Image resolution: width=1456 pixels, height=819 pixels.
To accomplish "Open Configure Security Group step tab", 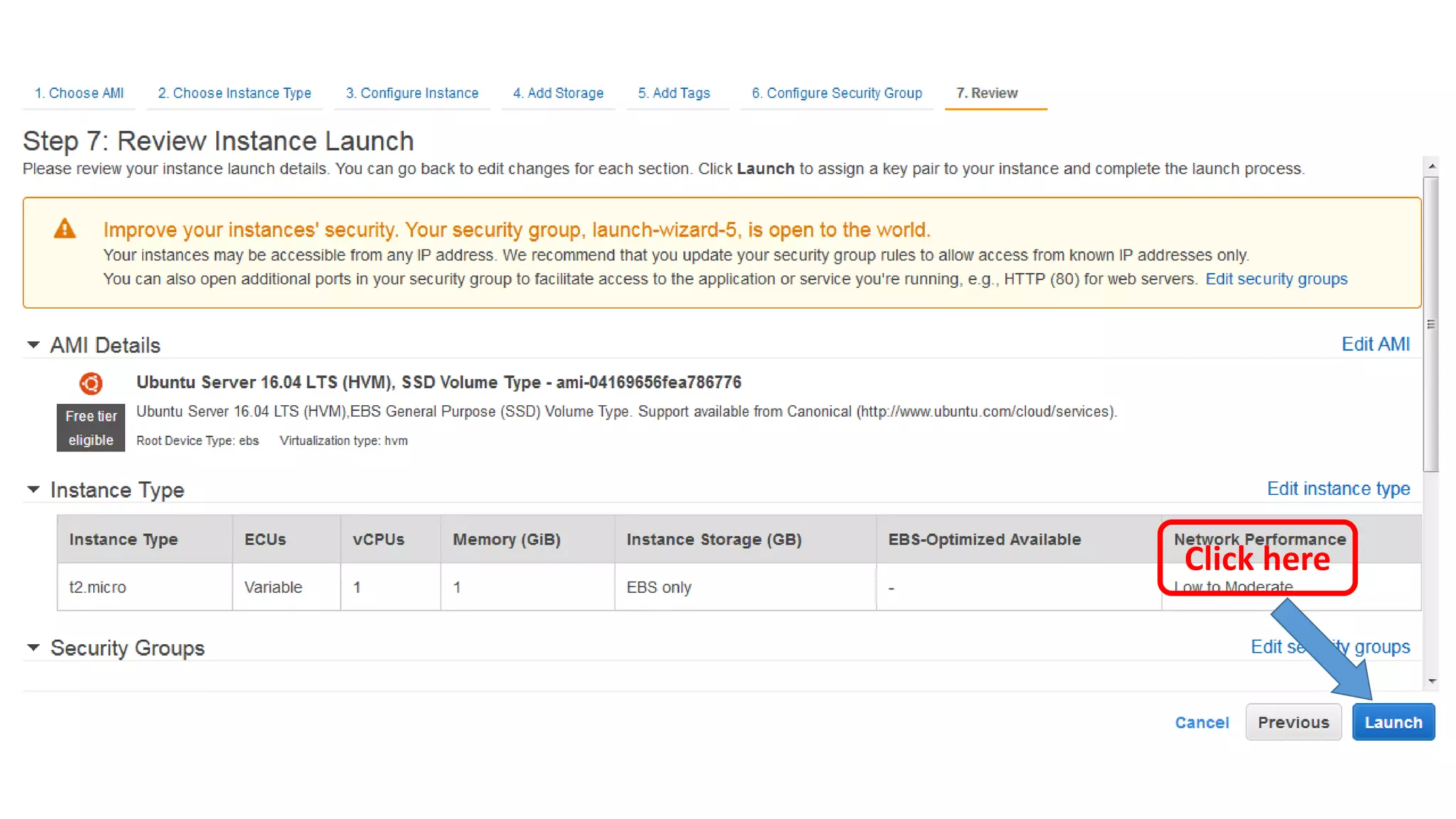I will click(837, 93).
